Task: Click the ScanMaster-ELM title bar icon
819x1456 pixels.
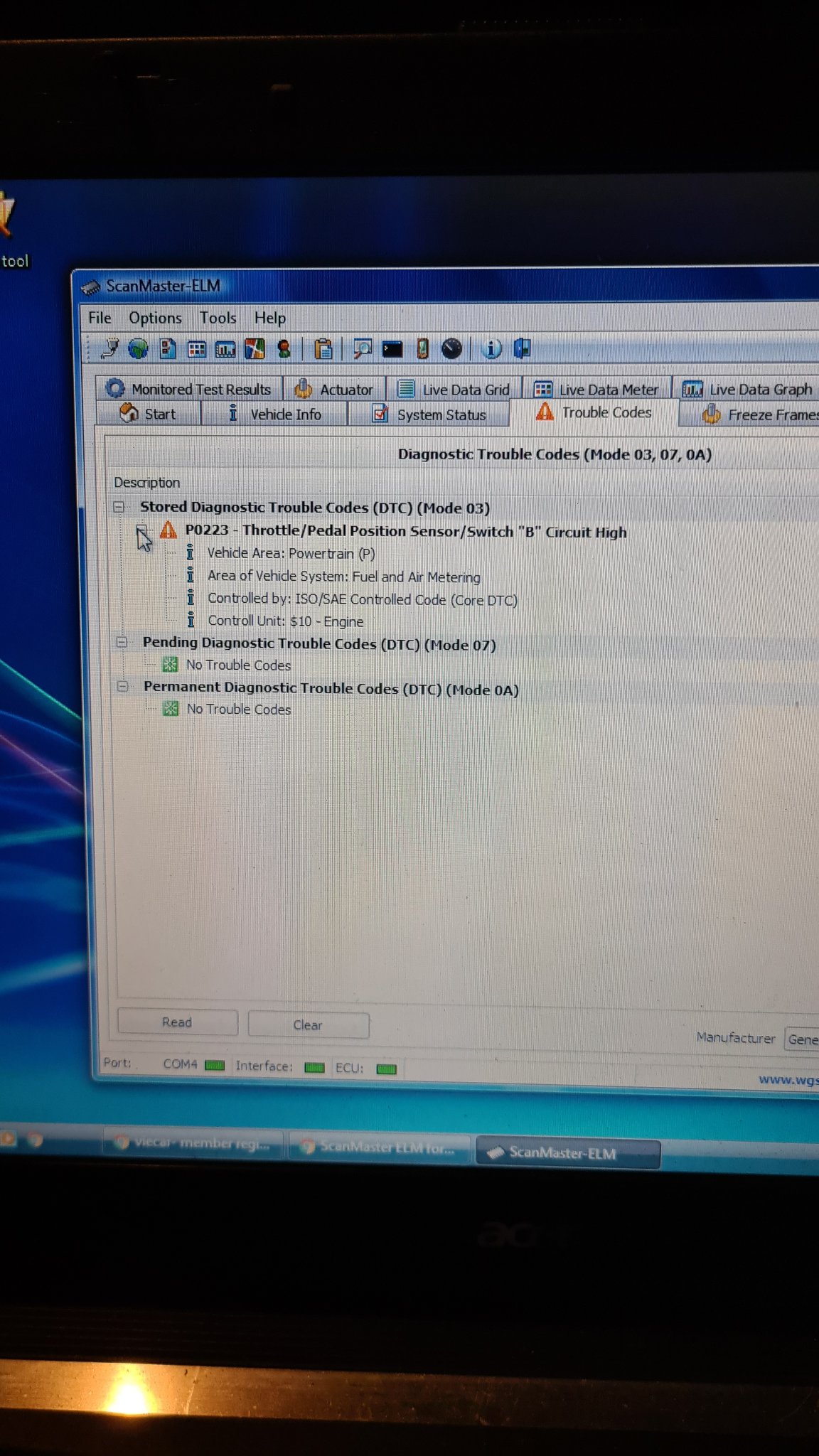Action: 90,287
